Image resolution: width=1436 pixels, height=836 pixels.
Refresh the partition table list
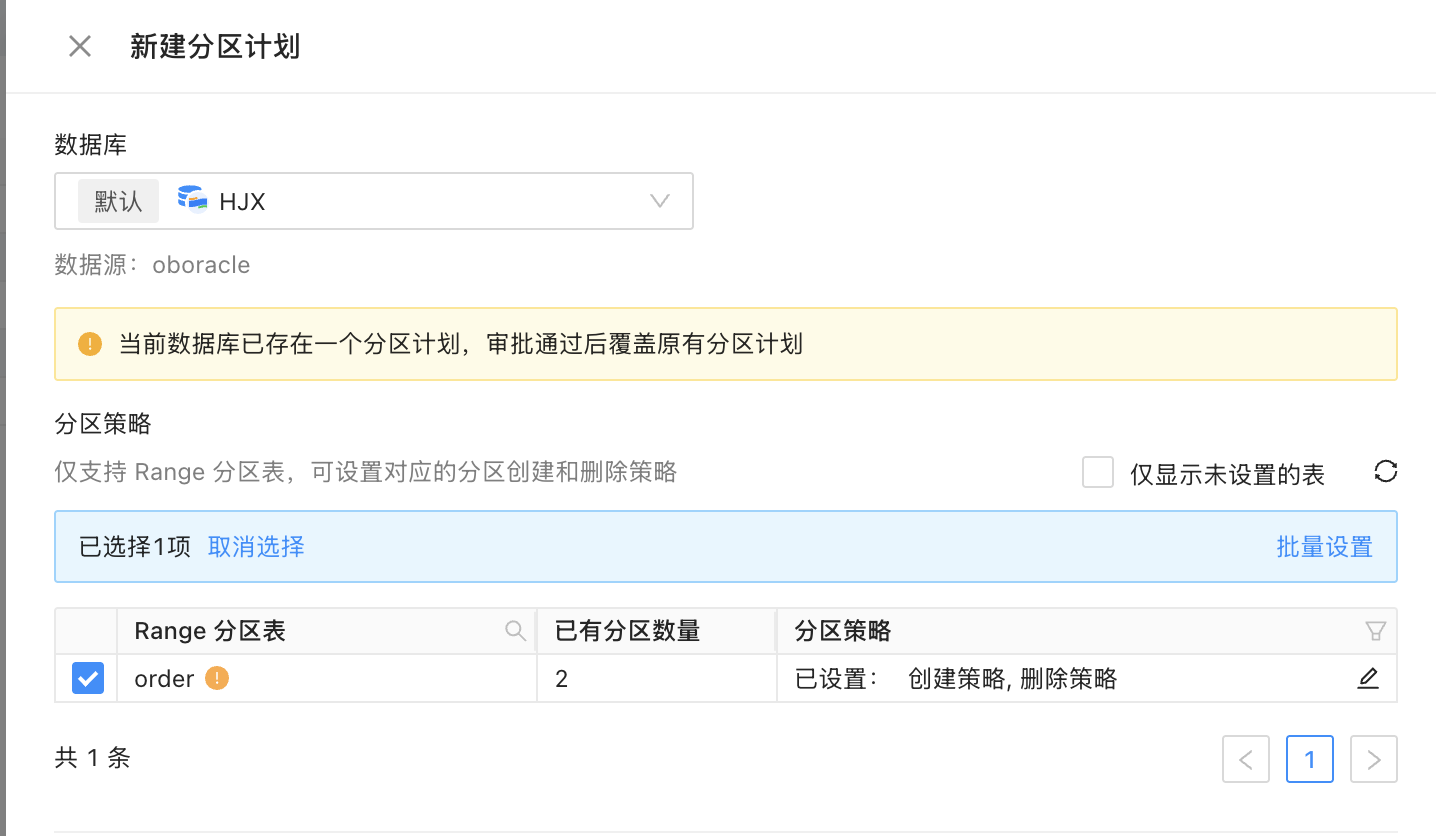1385,472
